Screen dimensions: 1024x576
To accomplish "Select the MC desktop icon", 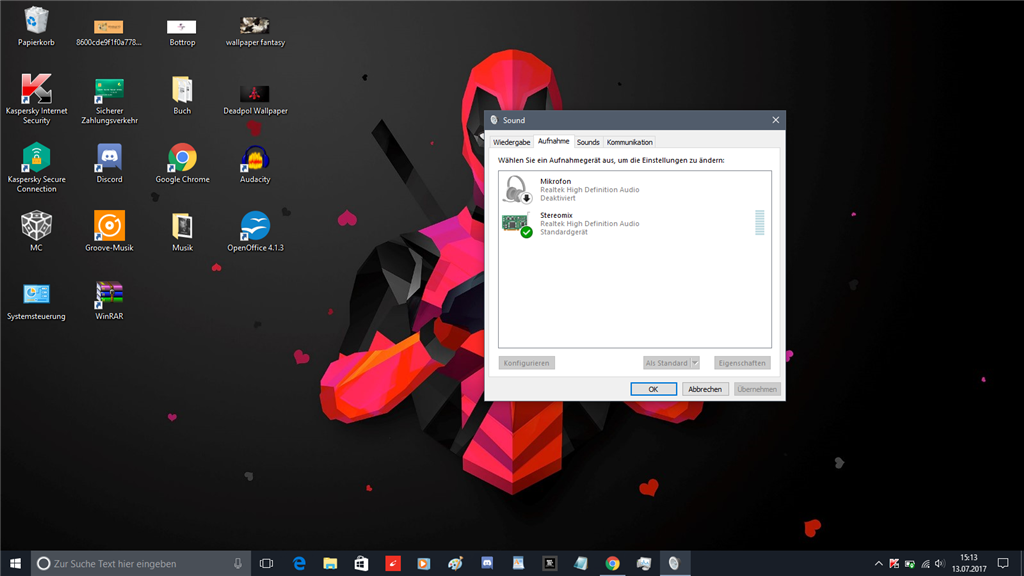I will (x=36, y=231).
